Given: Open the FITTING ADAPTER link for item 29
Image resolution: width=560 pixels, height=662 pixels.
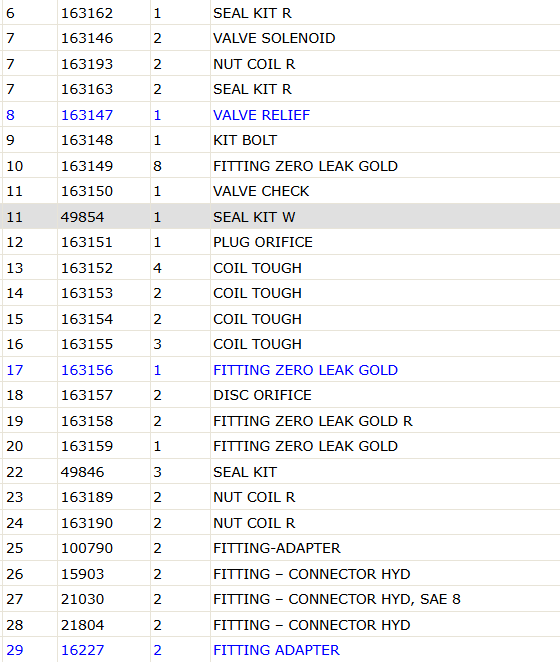Looking at the screenshot, I should (x=276, y=650).
